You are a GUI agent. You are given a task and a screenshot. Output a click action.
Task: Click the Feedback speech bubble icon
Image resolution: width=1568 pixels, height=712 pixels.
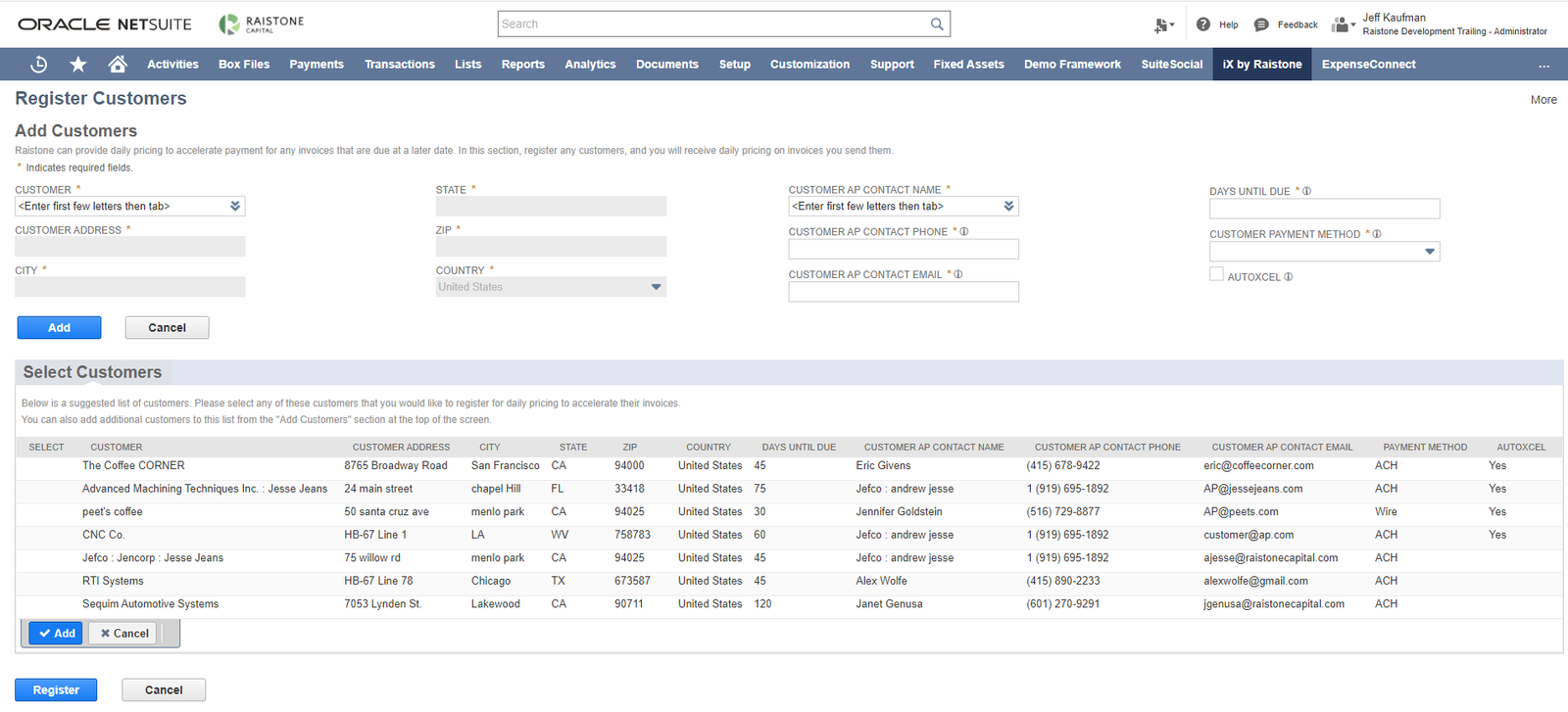(x=1261, y=24)
